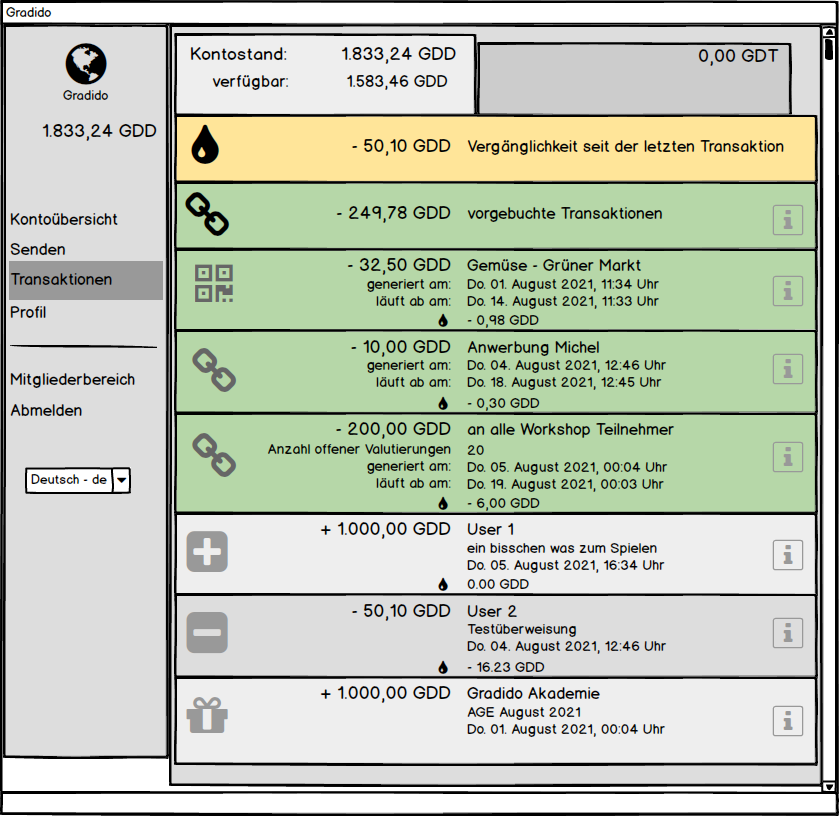Open the Mitgliederbereich link
This screenshot has width=839, height=816.
(72, 380)
